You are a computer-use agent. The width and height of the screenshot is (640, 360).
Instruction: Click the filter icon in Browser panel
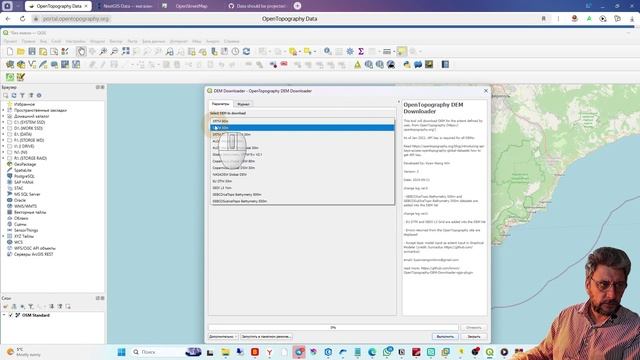pos(22,96)
